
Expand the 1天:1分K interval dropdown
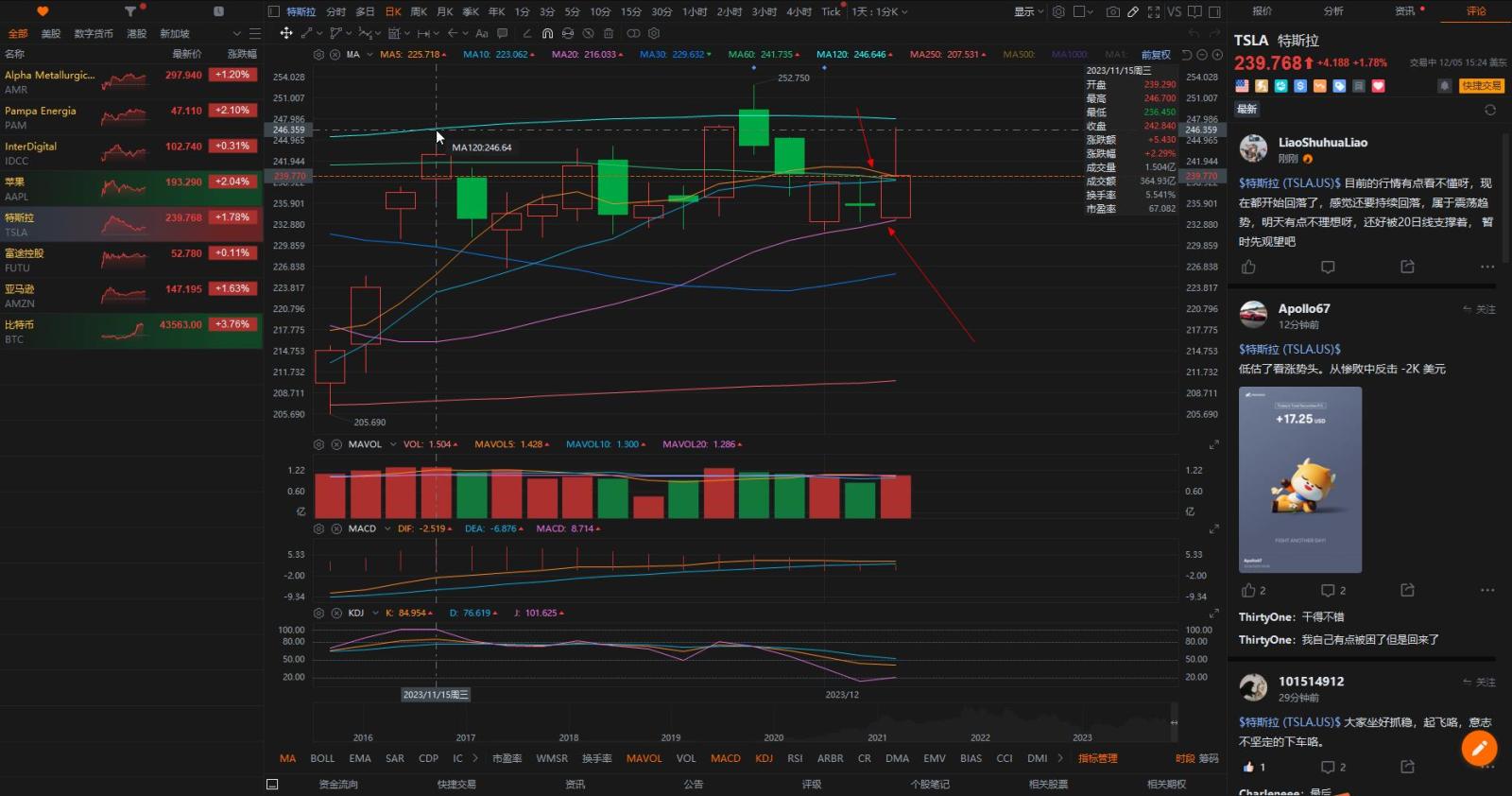pyautogui.click(x=879, y=11)
